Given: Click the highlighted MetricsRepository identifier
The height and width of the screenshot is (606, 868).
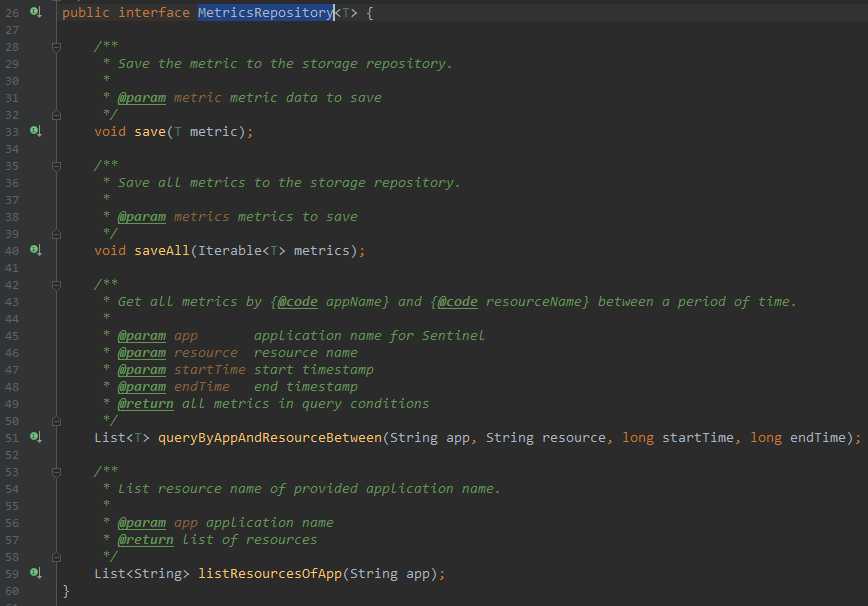Looking at the screenshot, I should (265, 13).
